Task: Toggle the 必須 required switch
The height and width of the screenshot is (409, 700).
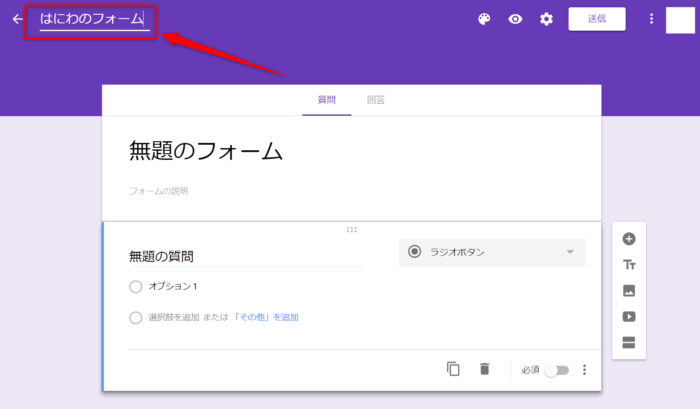Action: point(556,370)
